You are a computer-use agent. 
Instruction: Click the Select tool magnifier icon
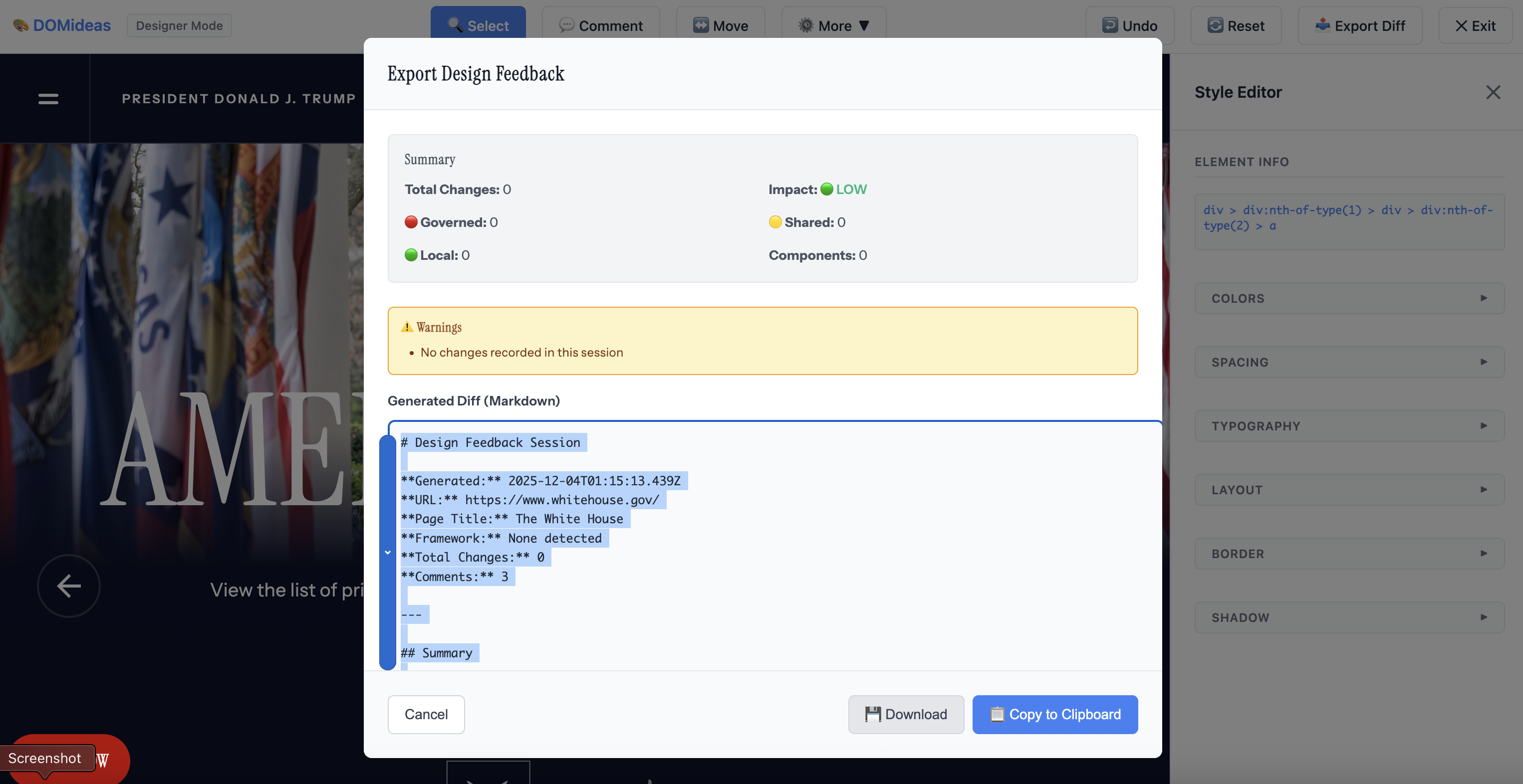point(455,25)
